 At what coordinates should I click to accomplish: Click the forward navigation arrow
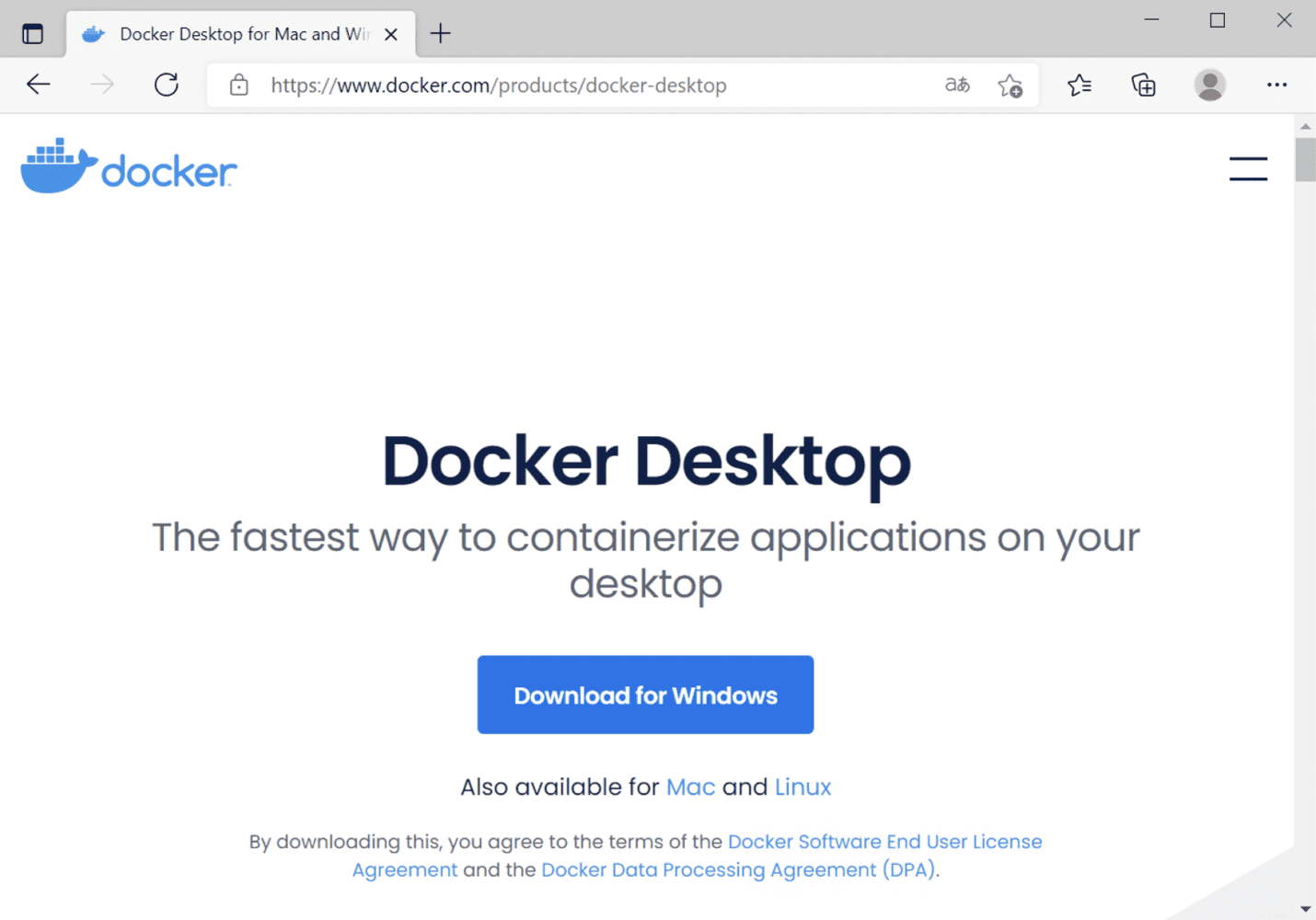tap(102, 85)
